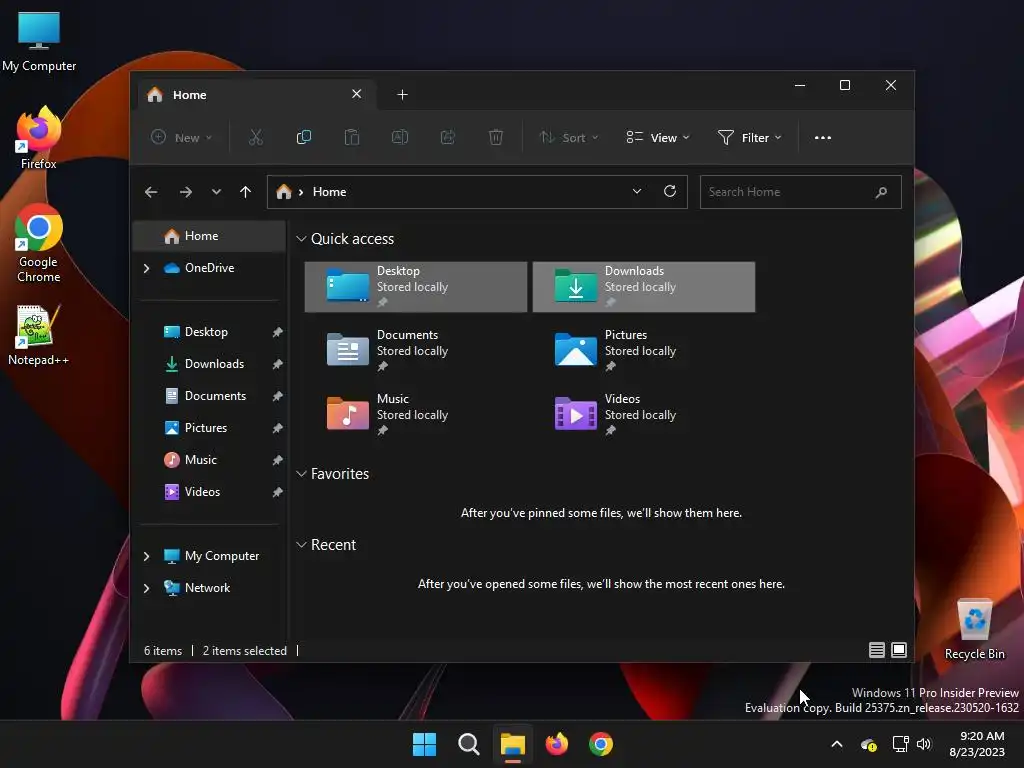Screen dimensions: 1024x768
Task: Click the File Explorer taskbar icon
Action: point(513,744)
